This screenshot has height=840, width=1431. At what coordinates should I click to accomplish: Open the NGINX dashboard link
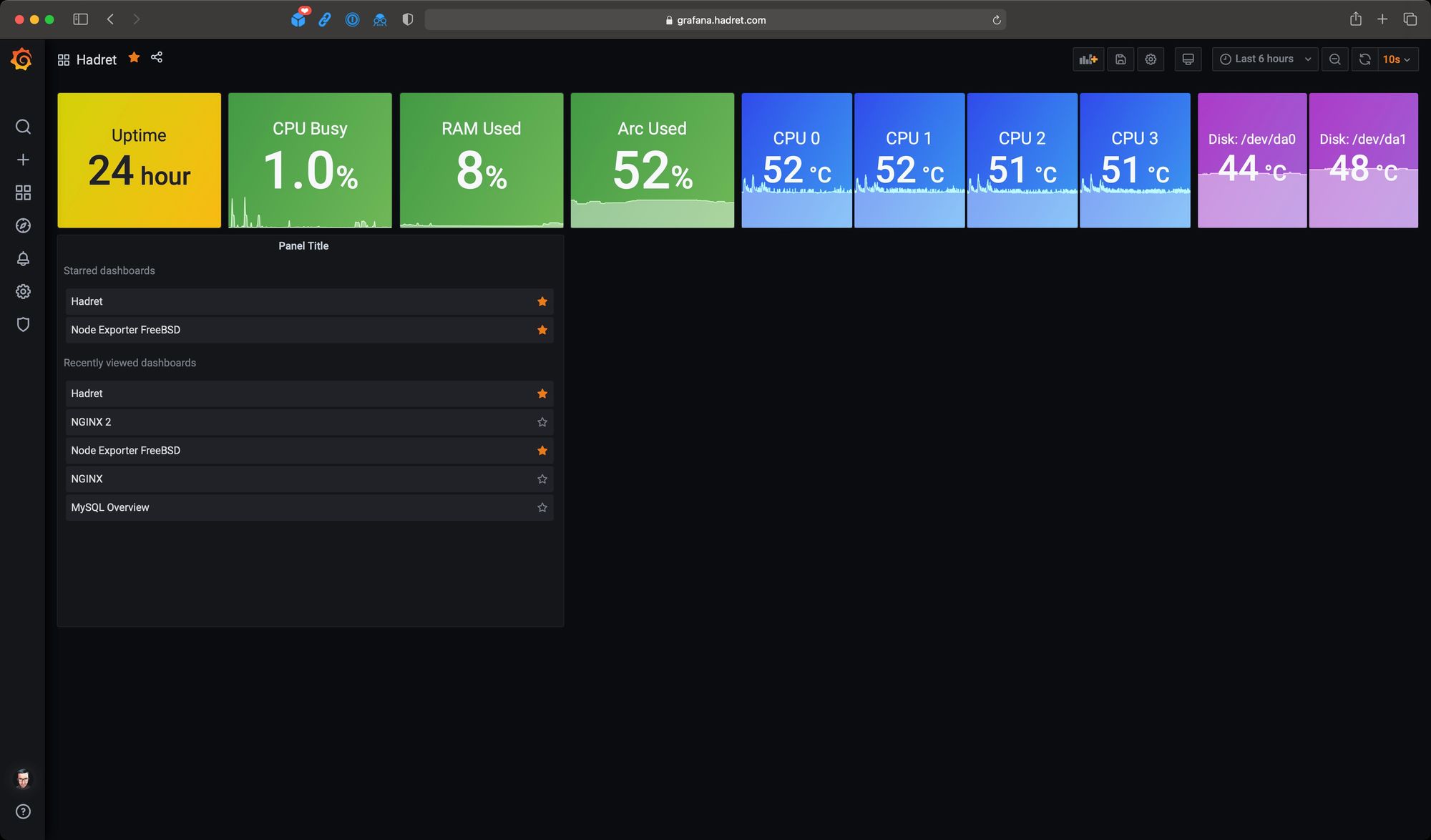[x=87, y=479]
